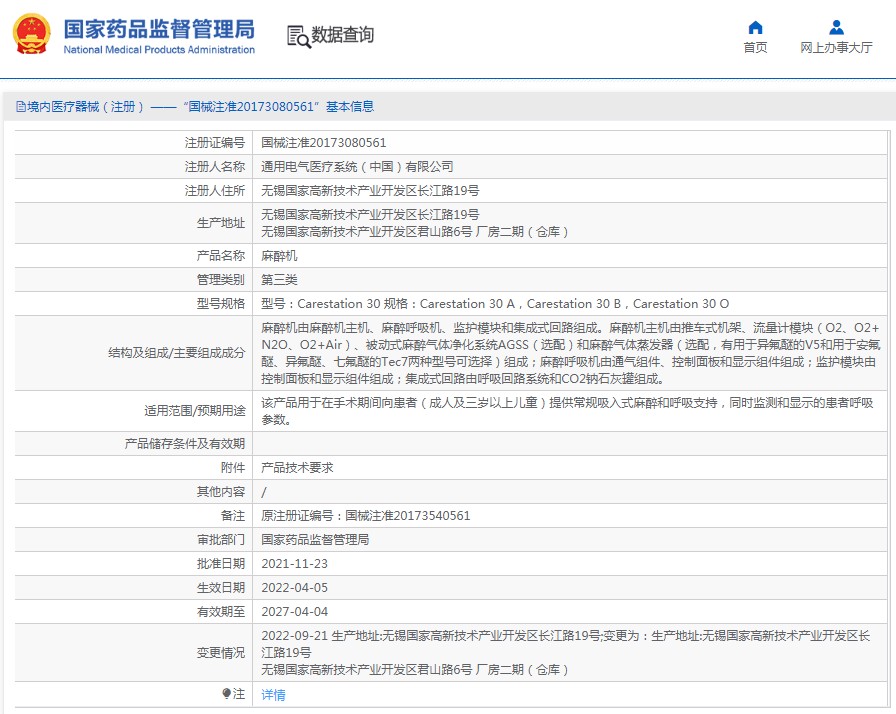Select 君山路6号厂房二期 line in 生产地址 row
The height and width of the screenshot is (714, 896).
coord(414,231)
